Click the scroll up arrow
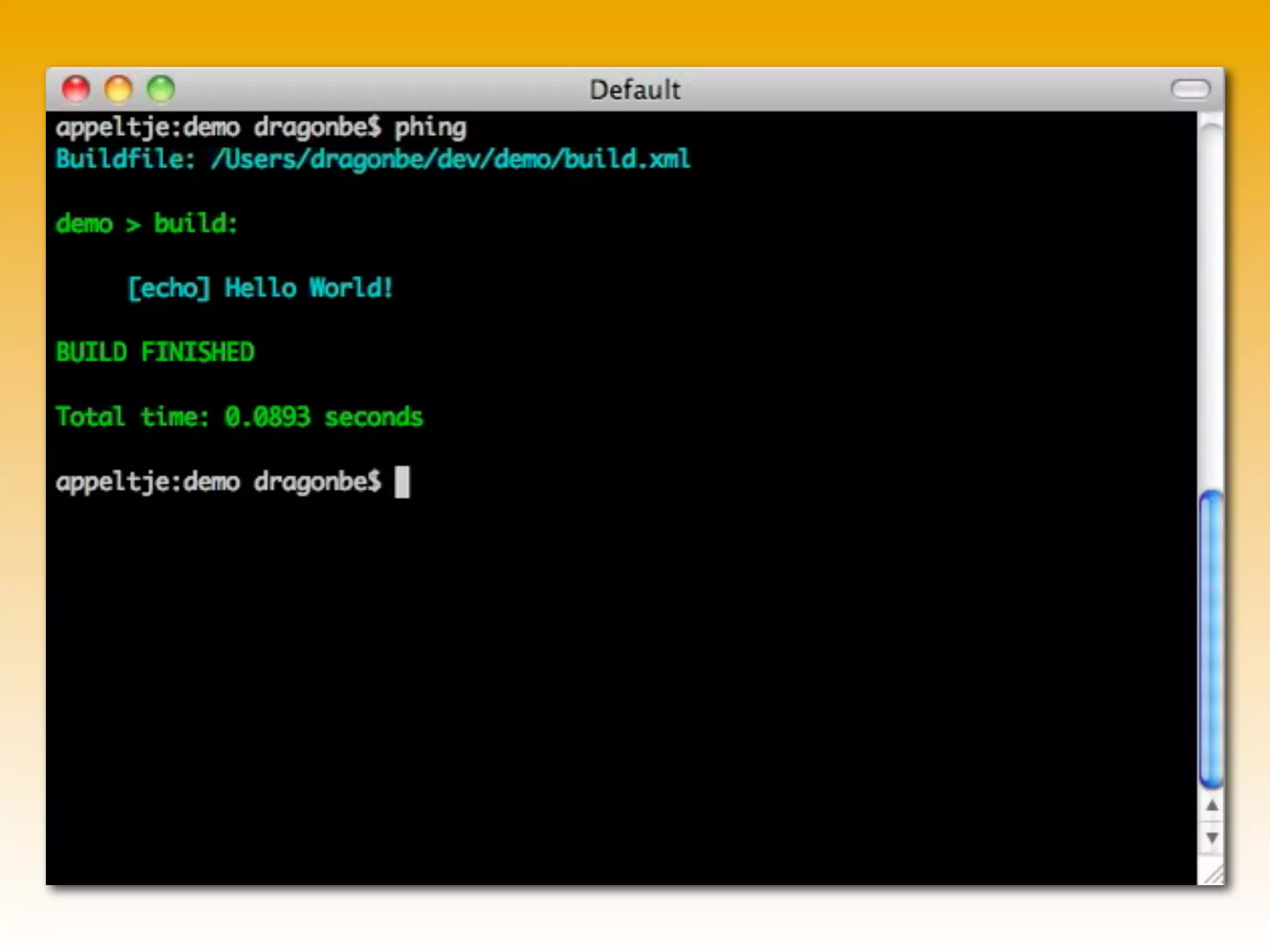 [1212, 805]
